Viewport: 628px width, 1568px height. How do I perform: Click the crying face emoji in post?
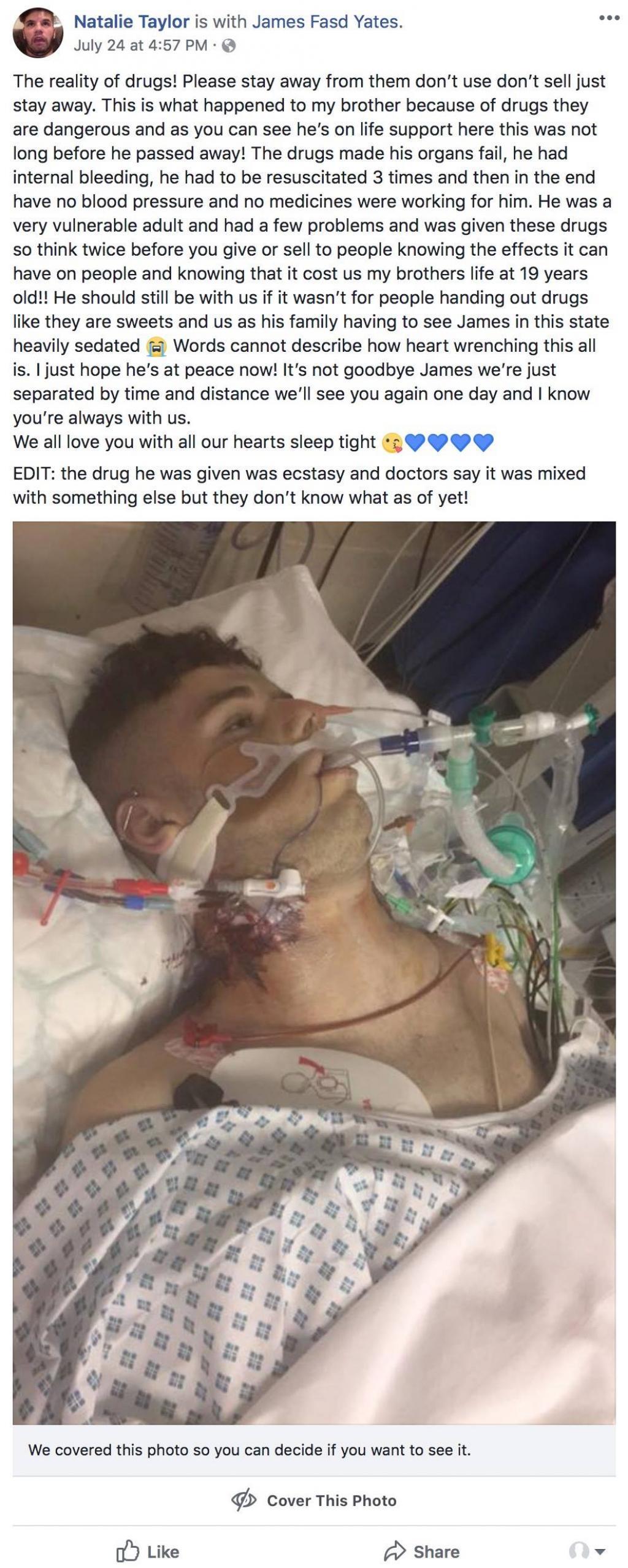[156, 346]
